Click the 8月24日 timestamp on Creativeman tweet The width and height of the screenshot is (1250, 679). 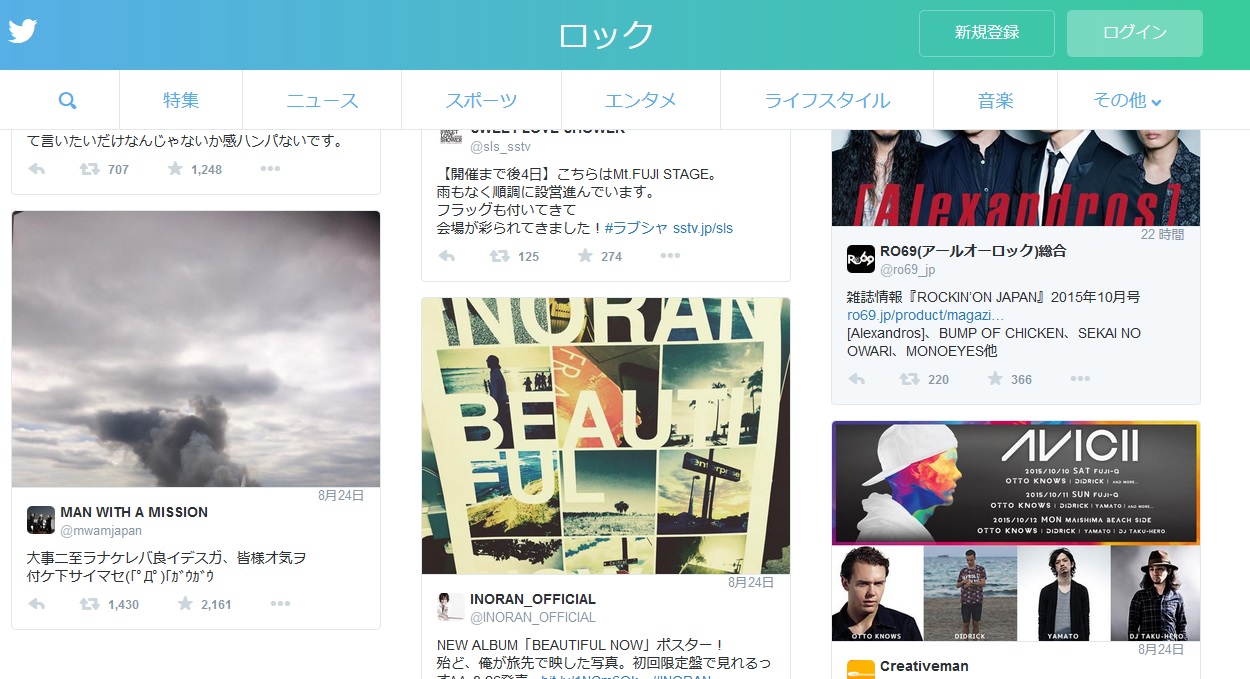point(1161,649)
